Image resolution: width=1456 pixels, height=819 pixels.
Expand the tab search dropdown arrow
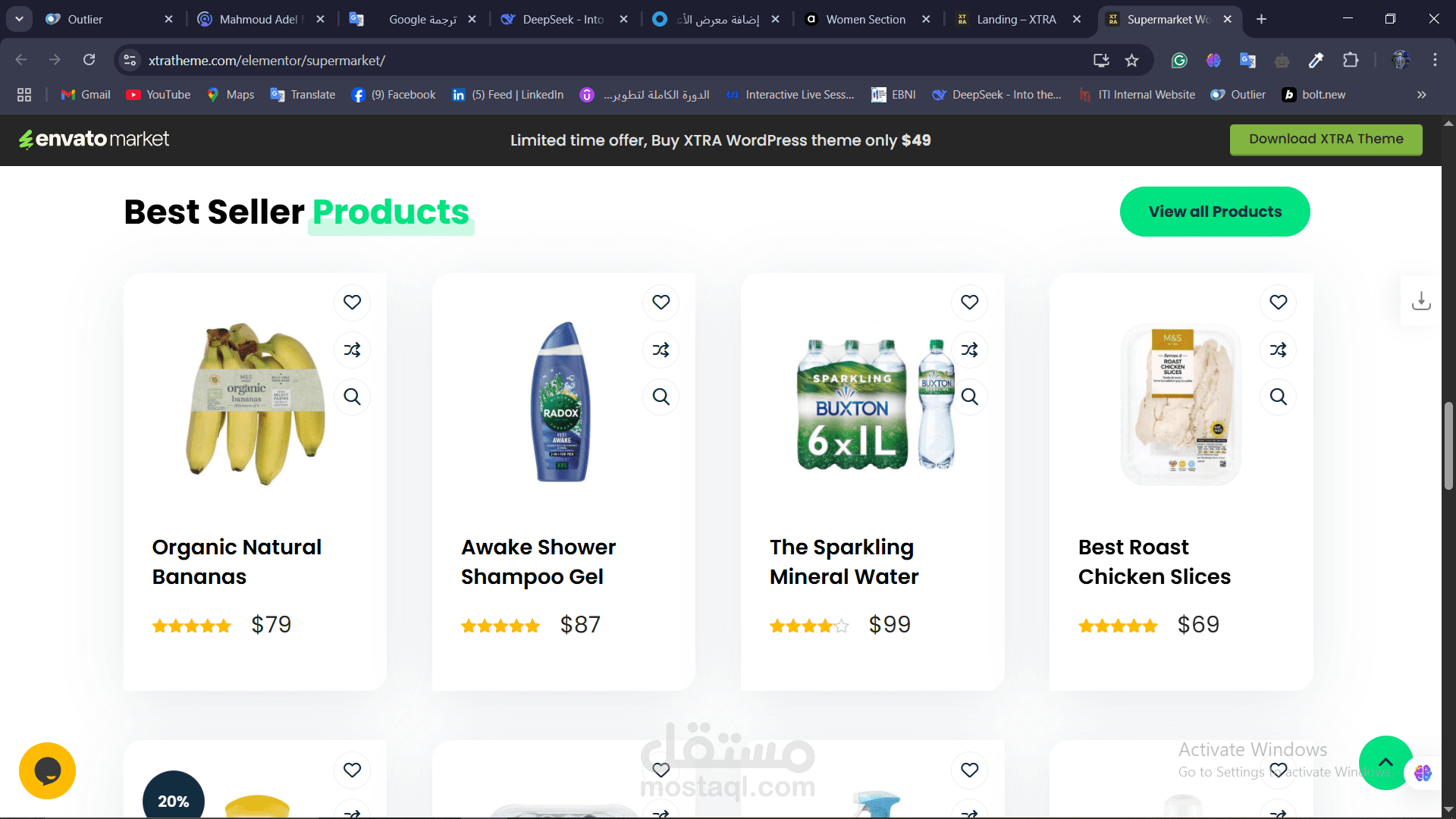click(x=19, y=19)
